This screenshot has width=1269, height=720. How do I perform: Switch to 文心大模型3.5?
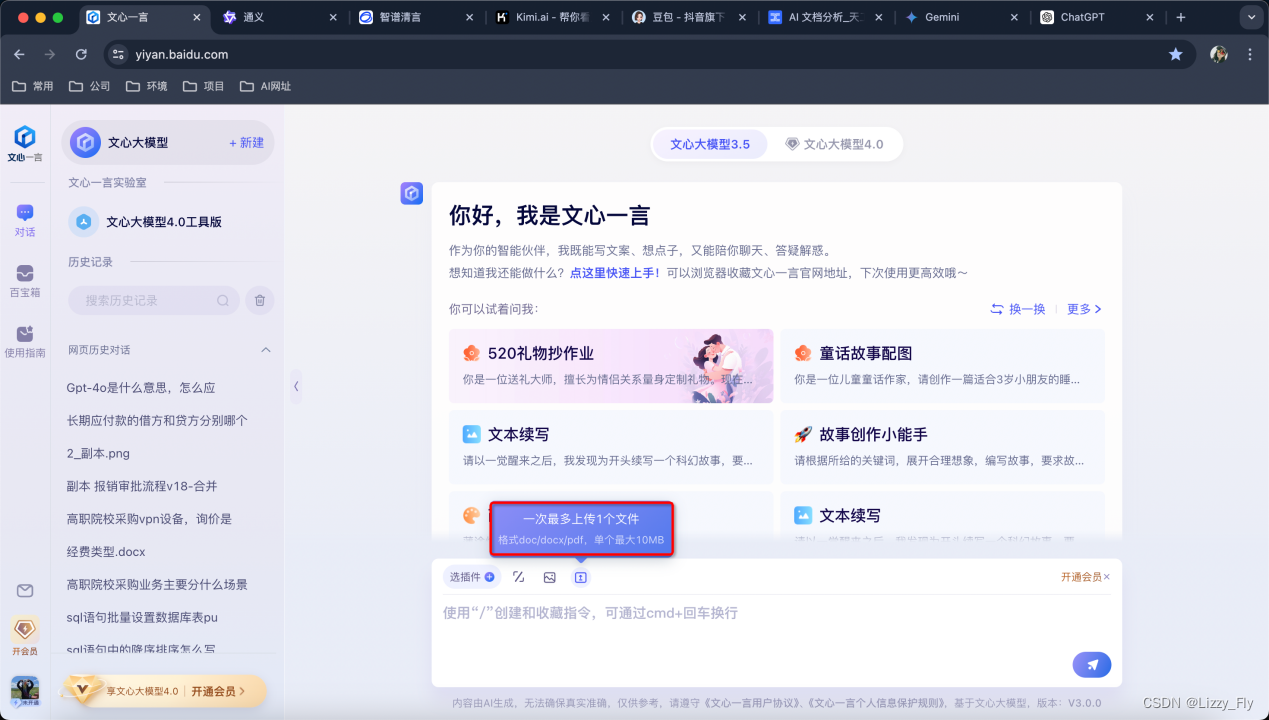[710, 144]
